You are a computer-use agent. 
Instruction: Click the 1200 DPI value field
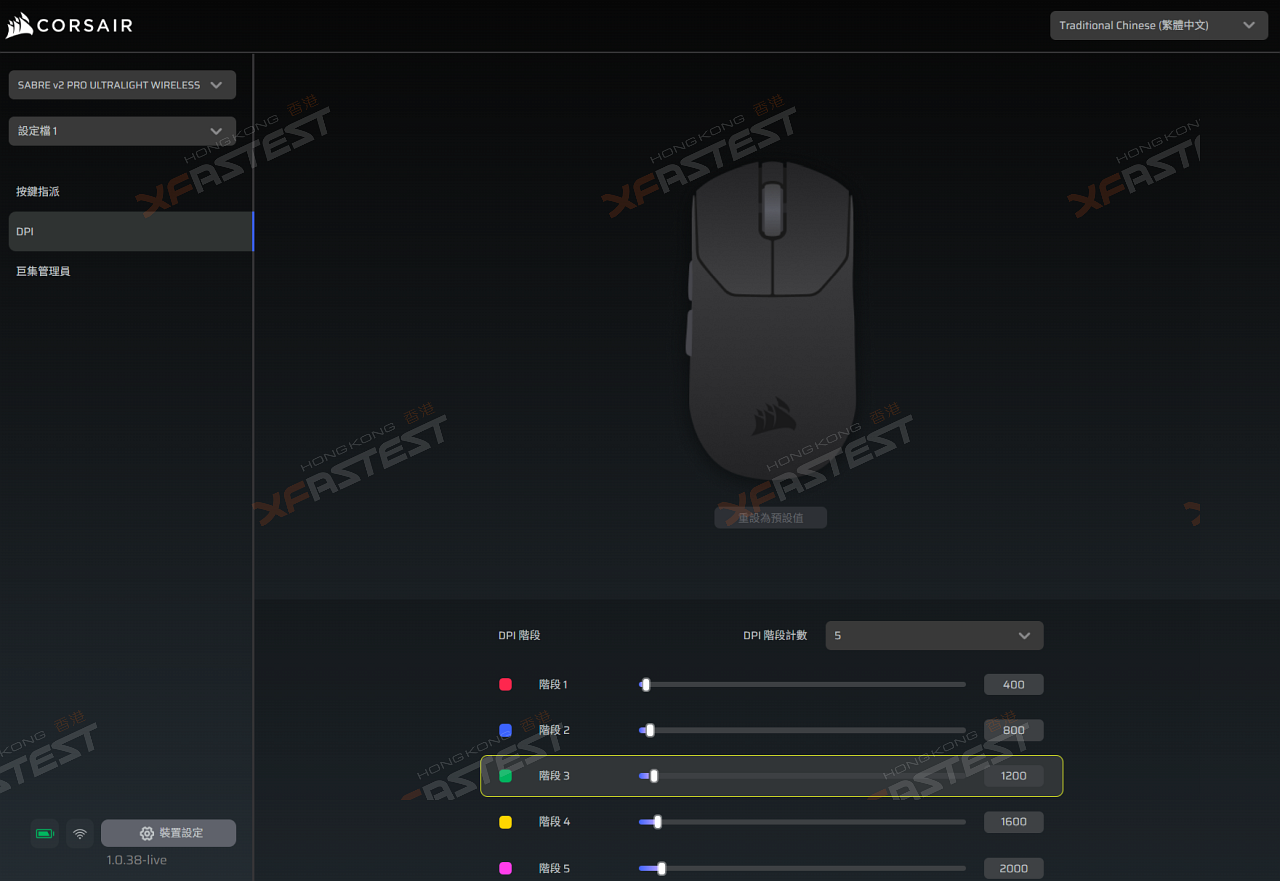click(1013, 776)
